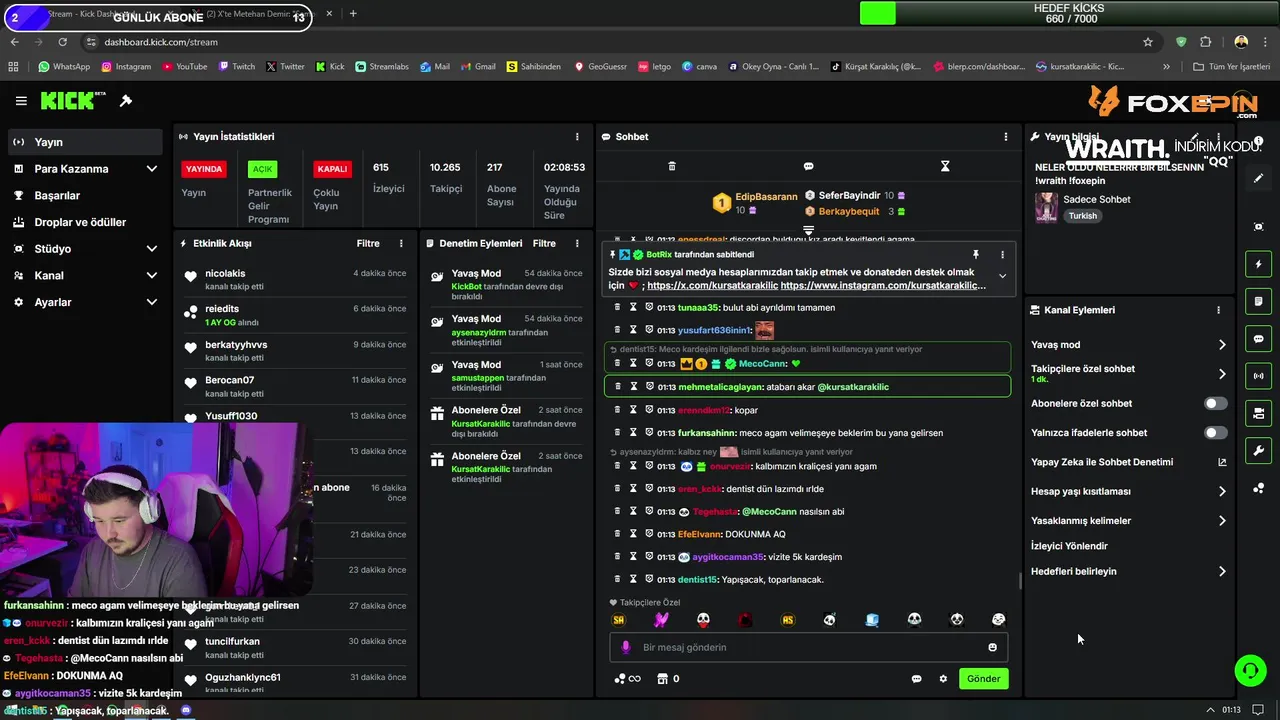
Task: Expand Kanal sidebar section
Action: [x=151, y=275]
